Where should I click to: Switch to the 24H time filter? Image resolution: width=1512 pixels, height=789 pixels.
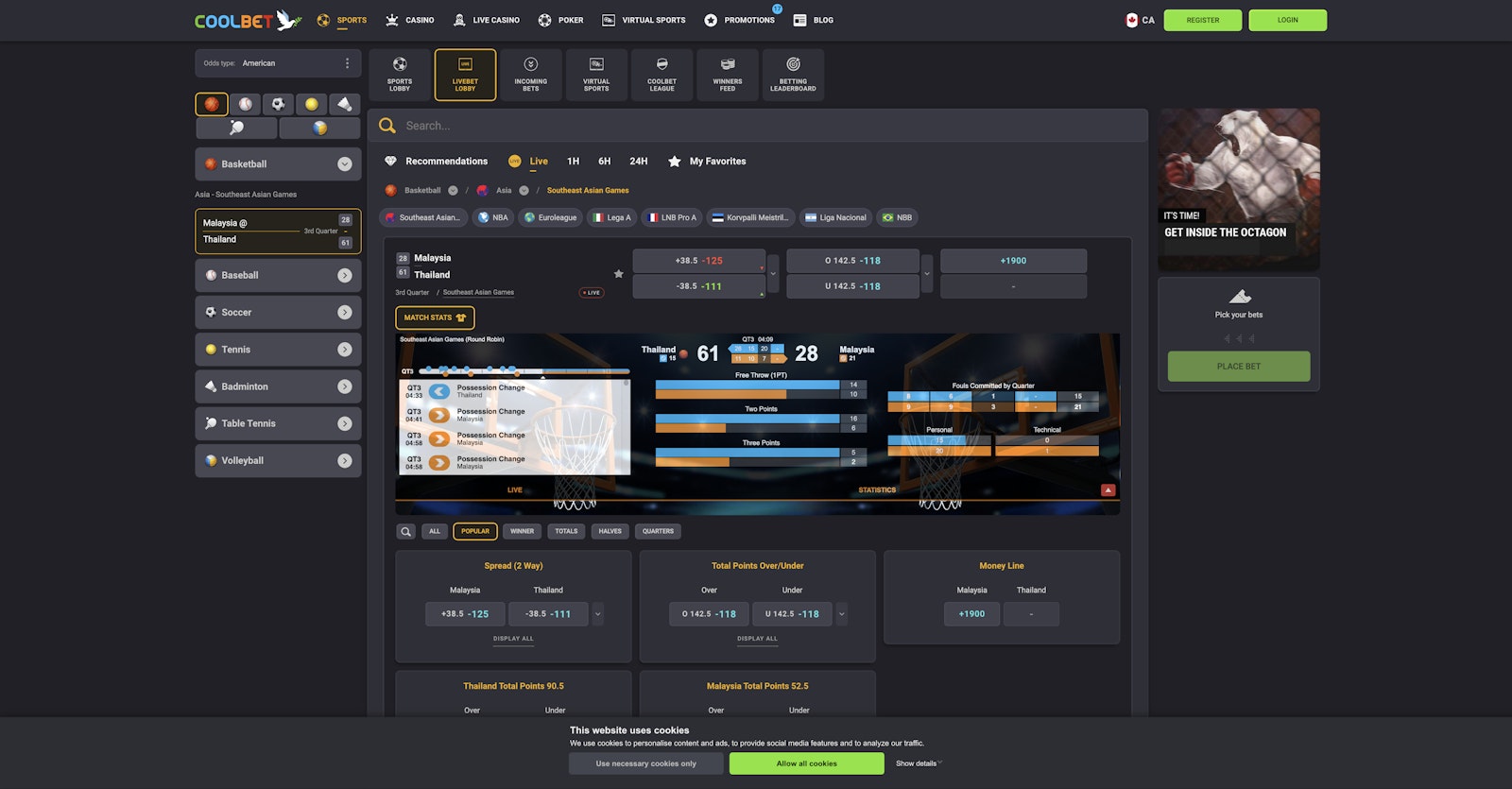[x=639, y=162]
